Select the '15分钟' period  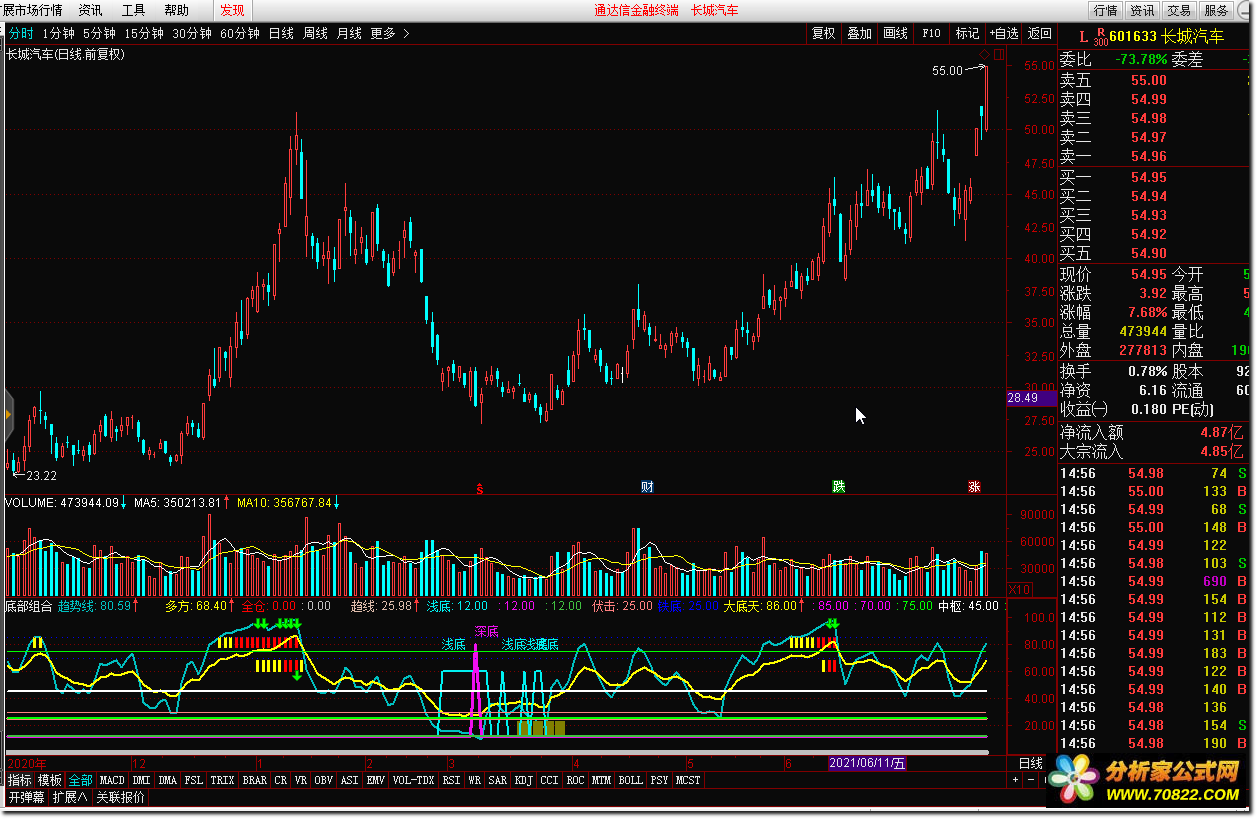pyautogui.click(x=144, y=33)
